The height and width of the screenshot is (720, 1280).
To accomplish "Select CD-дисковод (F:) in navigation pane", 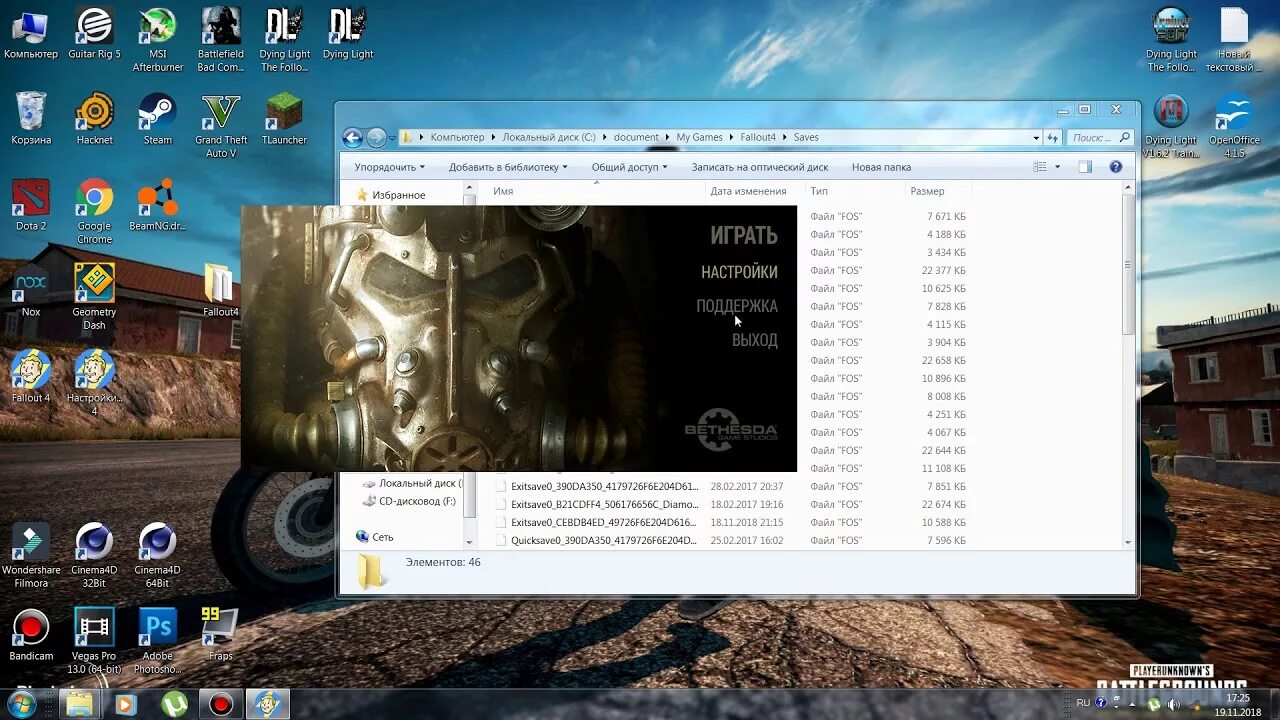I will [x=408, y=501].
